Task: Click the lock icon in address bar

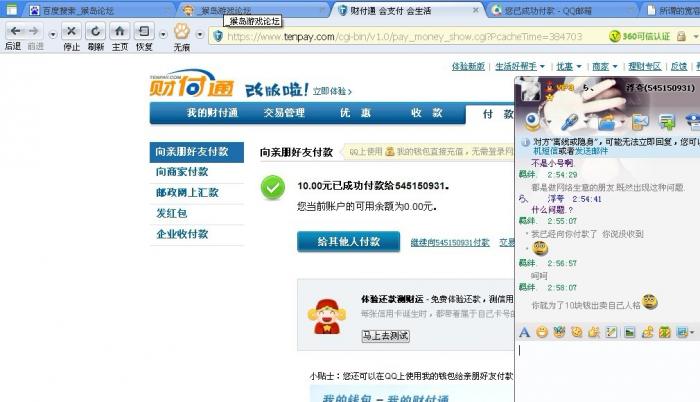Action: point(681,36)
